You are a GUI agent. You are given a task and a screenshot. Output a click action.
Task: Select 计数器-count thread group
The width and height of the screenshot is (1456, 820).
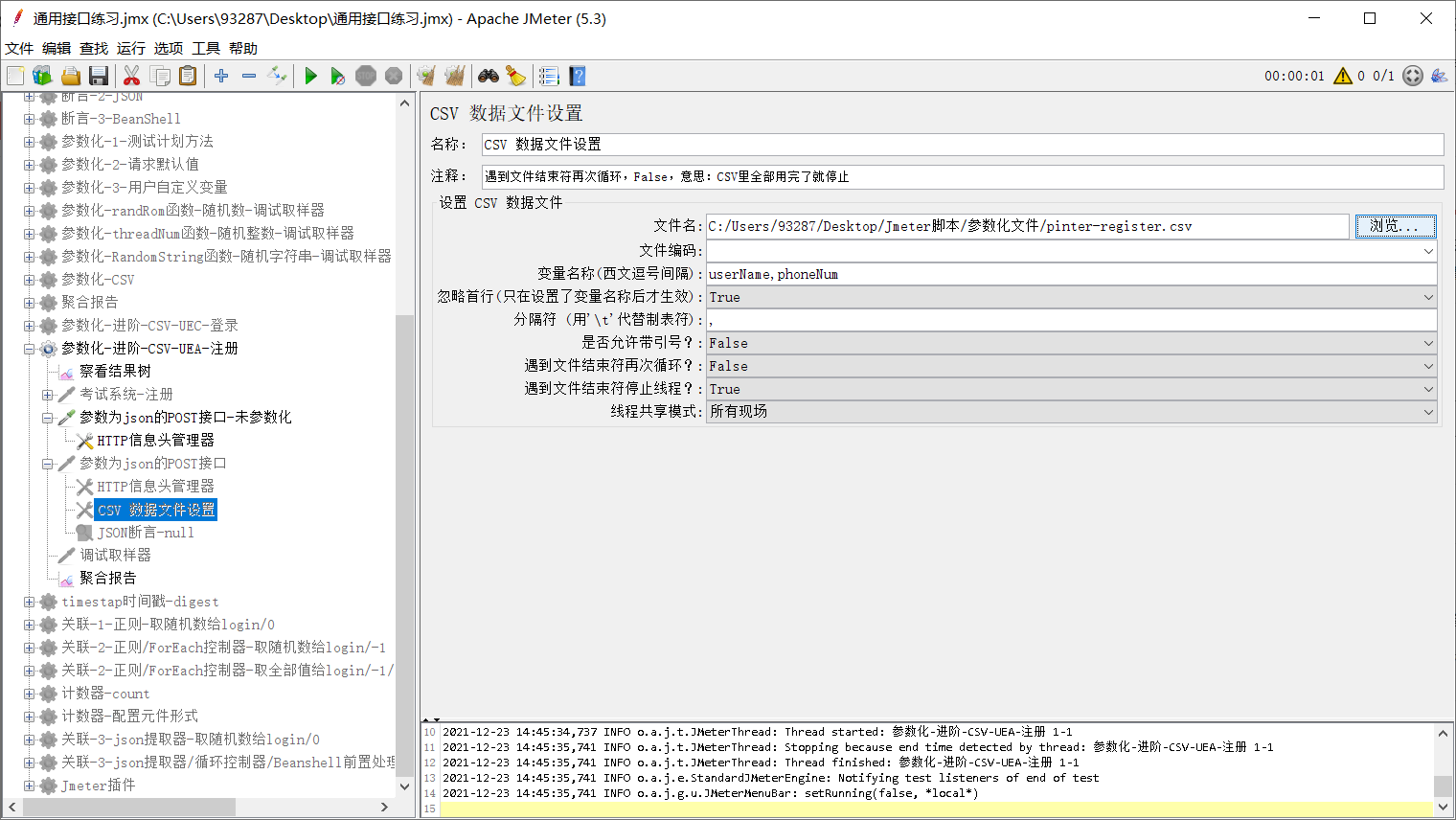click(x=105, y=694)
